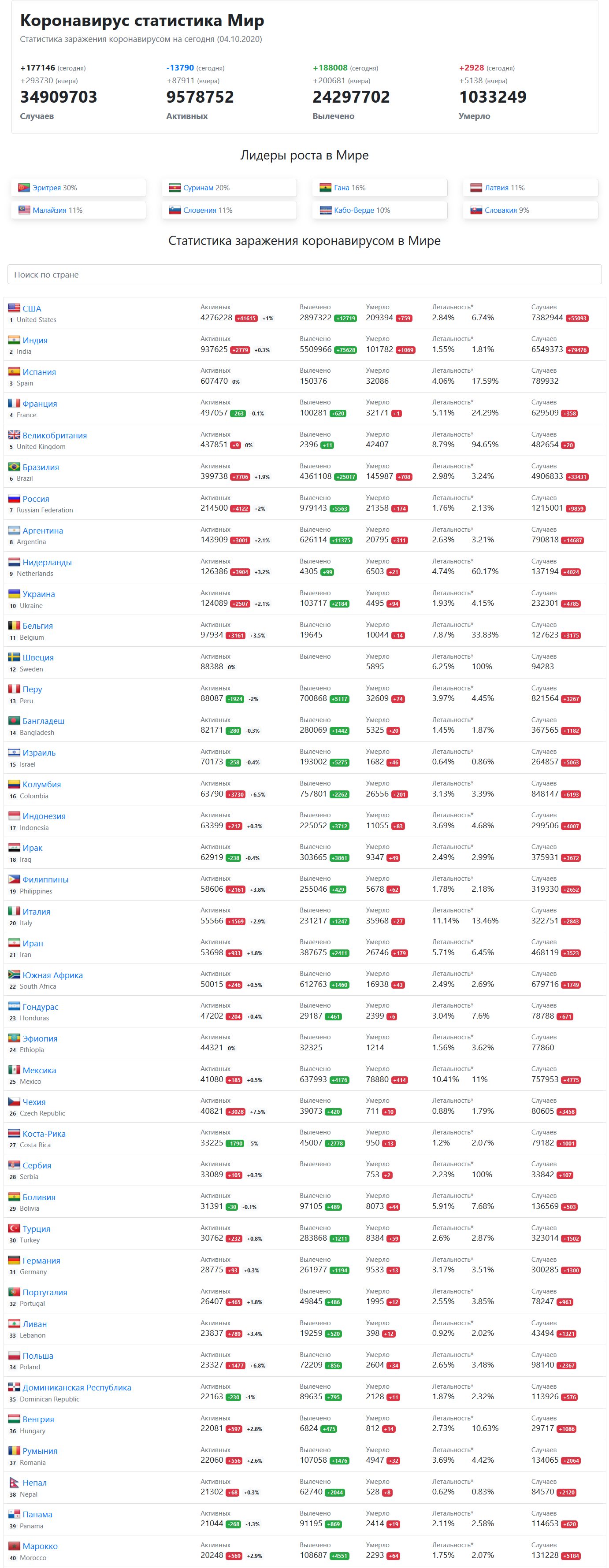
Task: Focus the 'Поиск по стране' search field
Action: pos(304,274)
